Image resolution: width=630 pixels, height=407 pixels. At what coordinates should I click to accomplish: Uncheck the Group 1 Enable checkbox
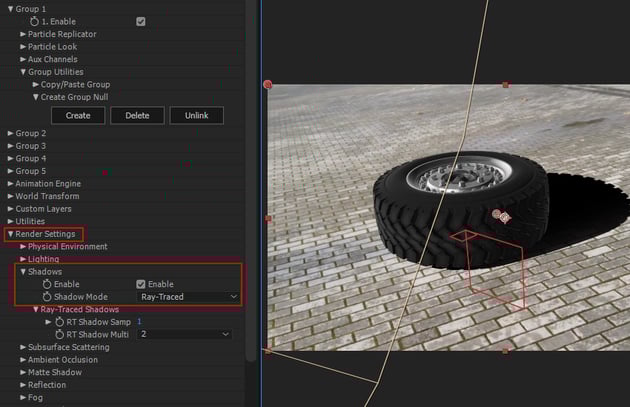[x=141, y=21]
